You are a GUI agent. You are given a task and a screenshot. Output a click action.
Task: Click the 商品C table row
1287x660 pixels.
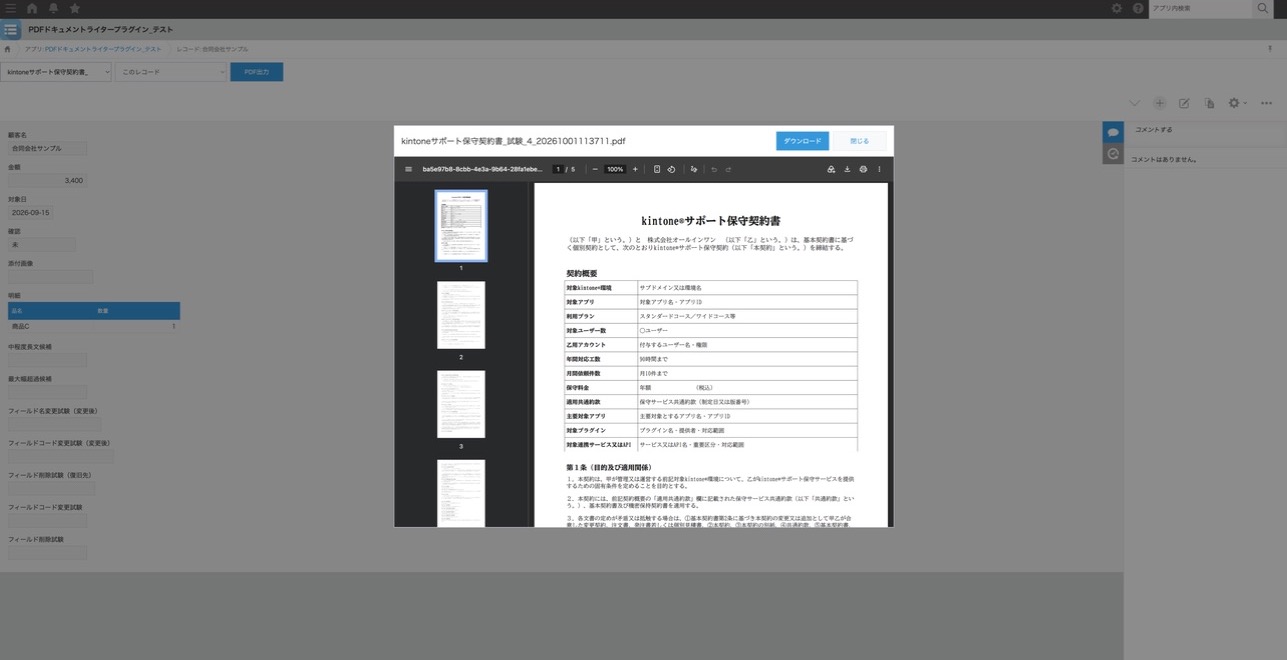94,326
